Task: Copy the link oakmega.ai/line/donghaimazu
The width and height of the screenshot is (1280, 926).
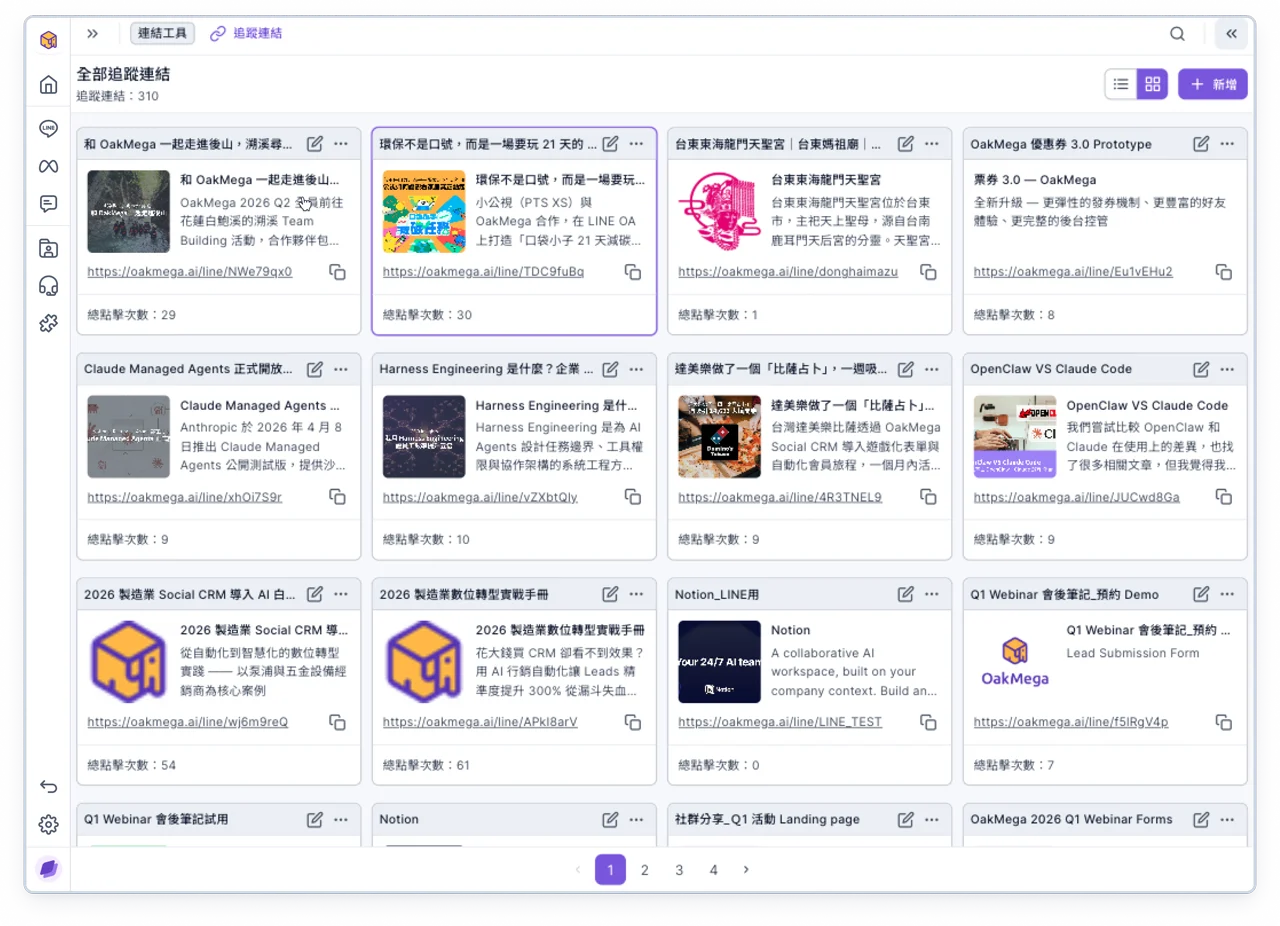Action: point(928,272)
